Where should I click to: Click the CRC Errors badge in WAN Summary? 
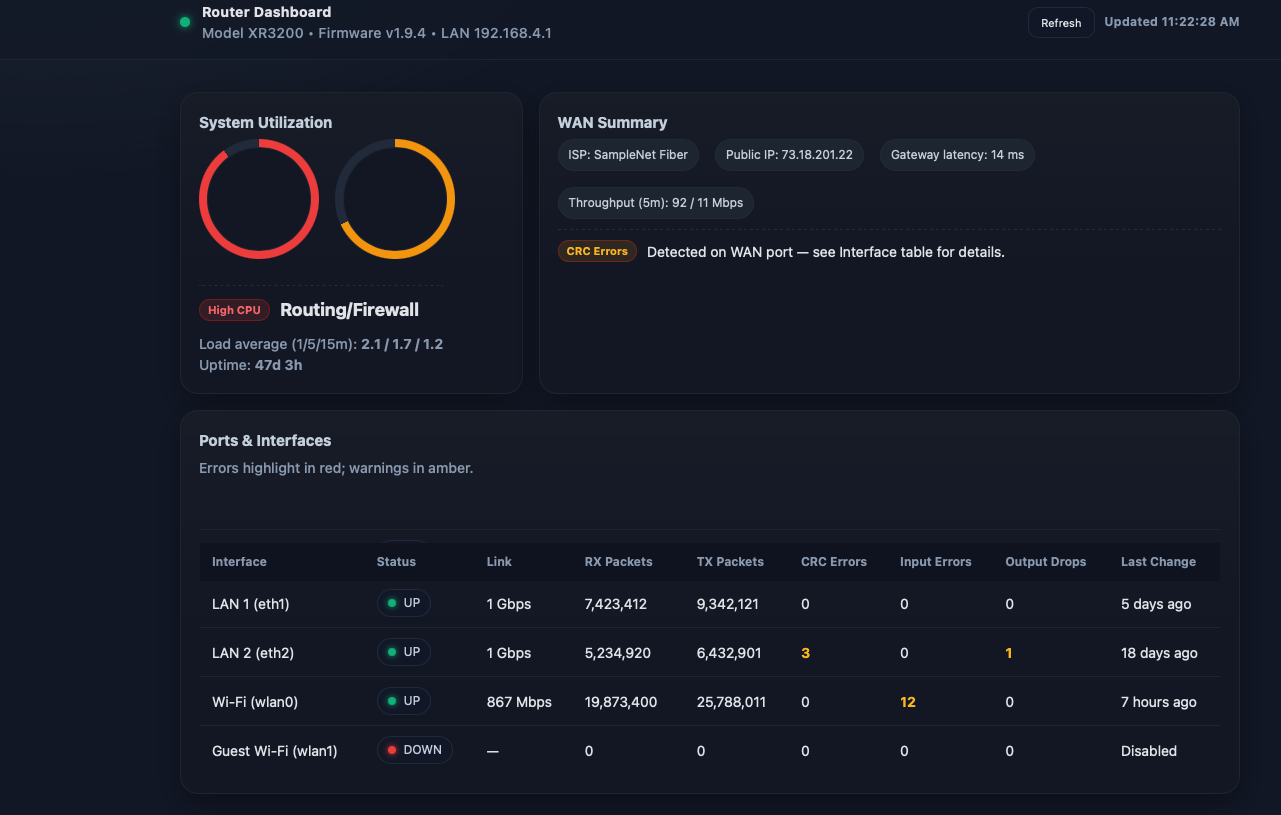(597, 251)
